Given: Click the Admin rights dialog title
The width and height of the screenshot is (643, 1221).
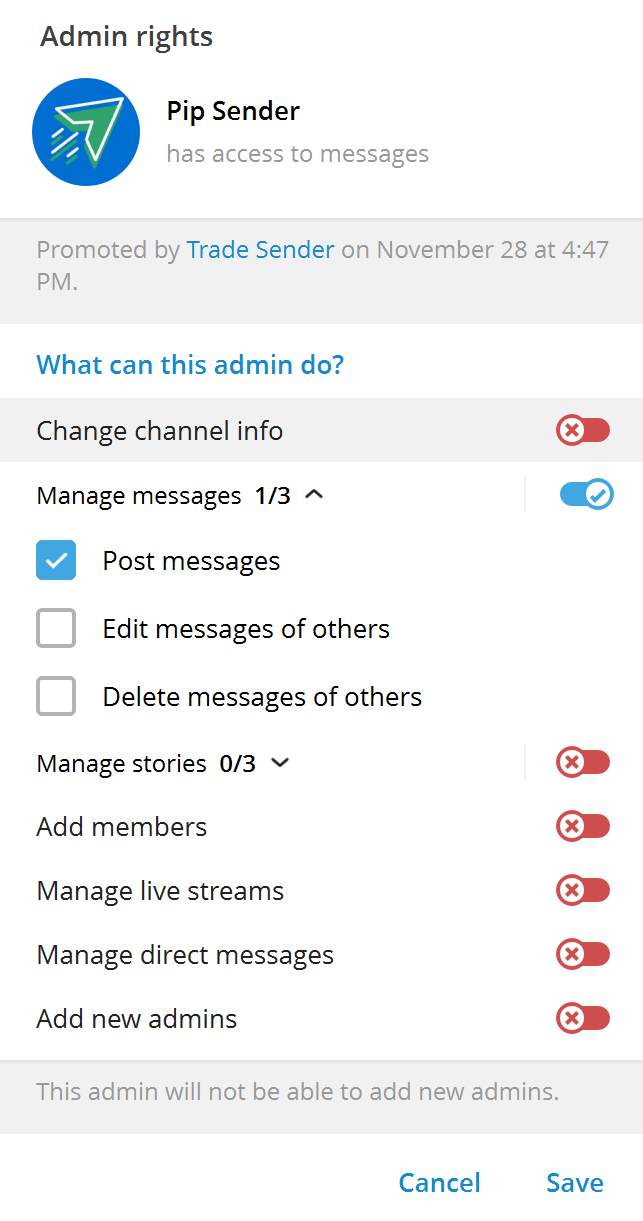Looking at the screenshot, I should (126, 36).
